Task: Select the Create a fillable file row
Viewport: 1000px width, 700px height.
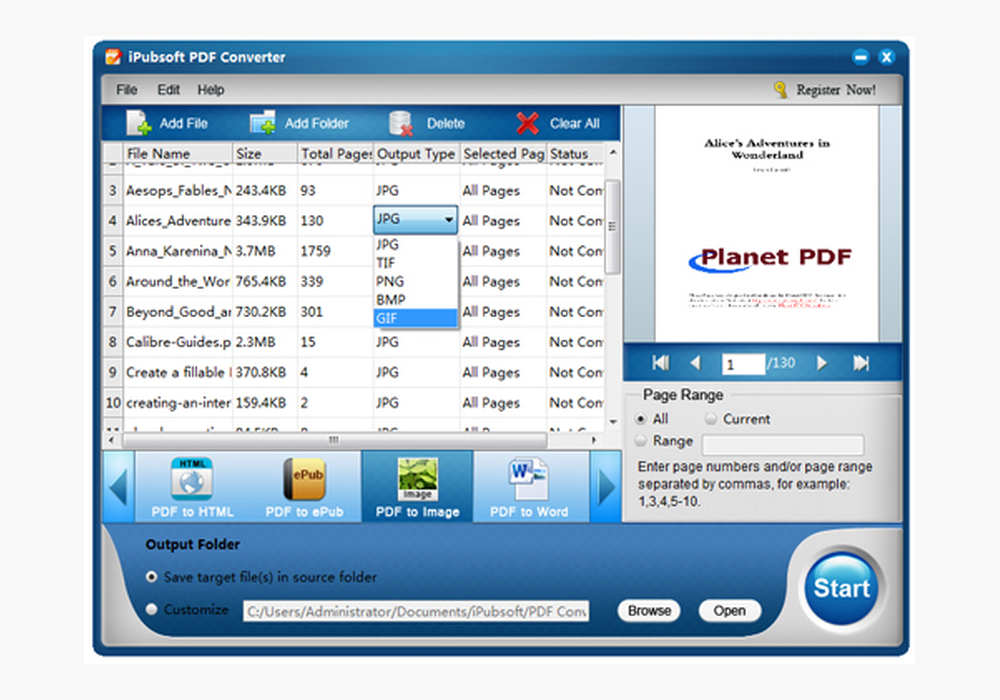Action: click(354, 372)
